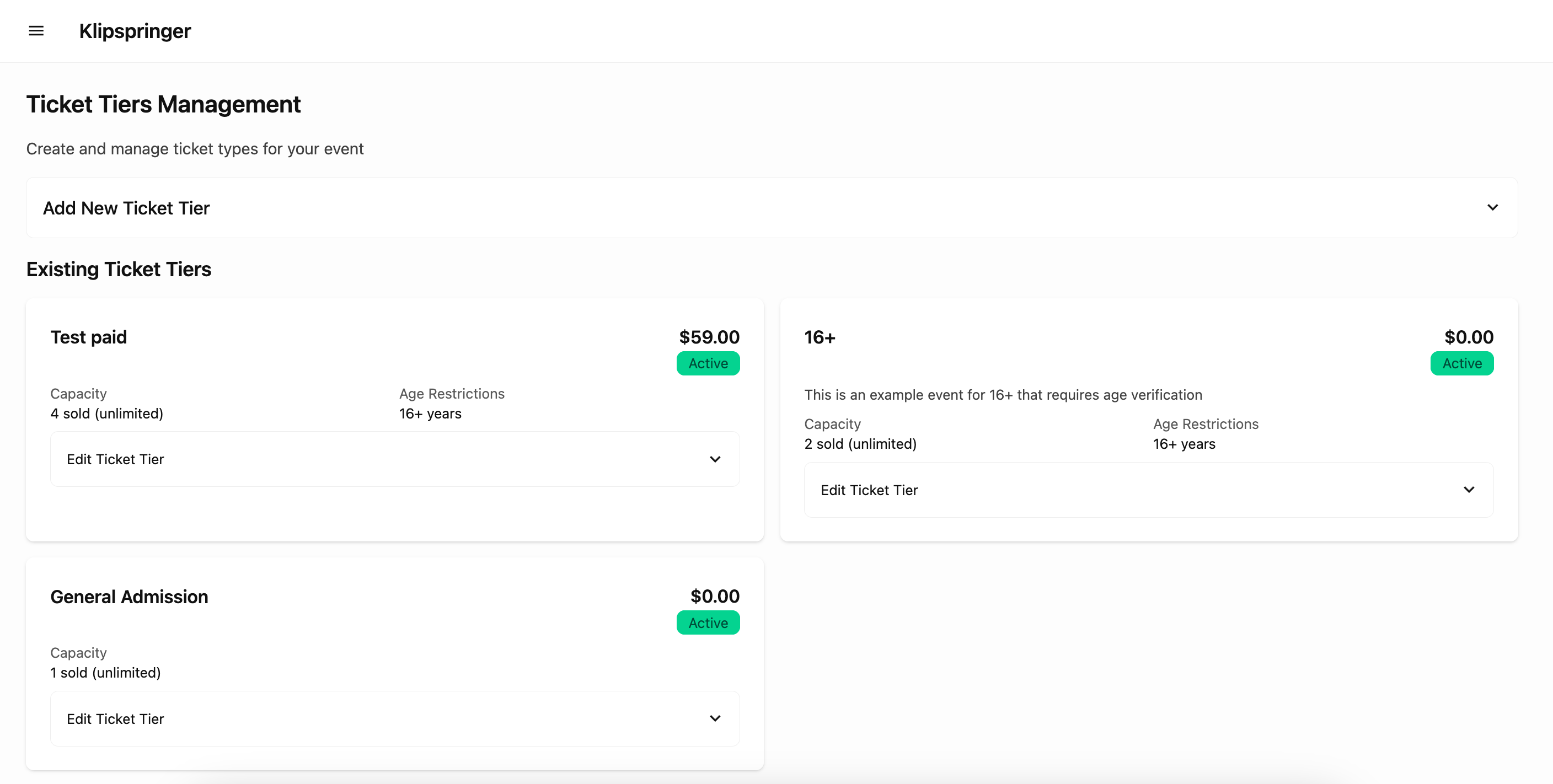Expand Edit Ticket Tier for Test paid

[115, 459]
